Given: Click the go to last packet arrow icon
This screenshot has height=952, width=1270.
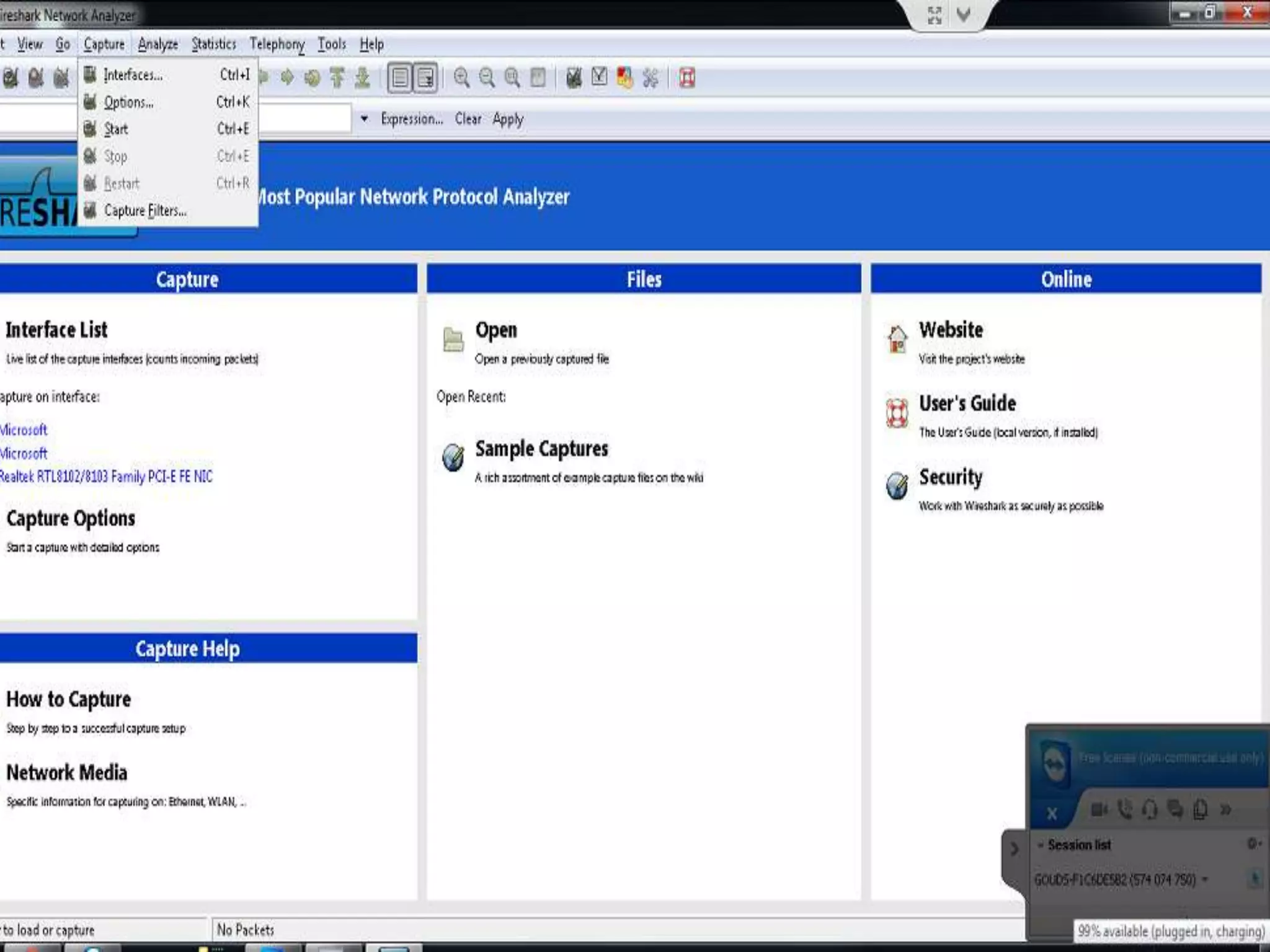Looking at the screenshot, I should [362, 77].
